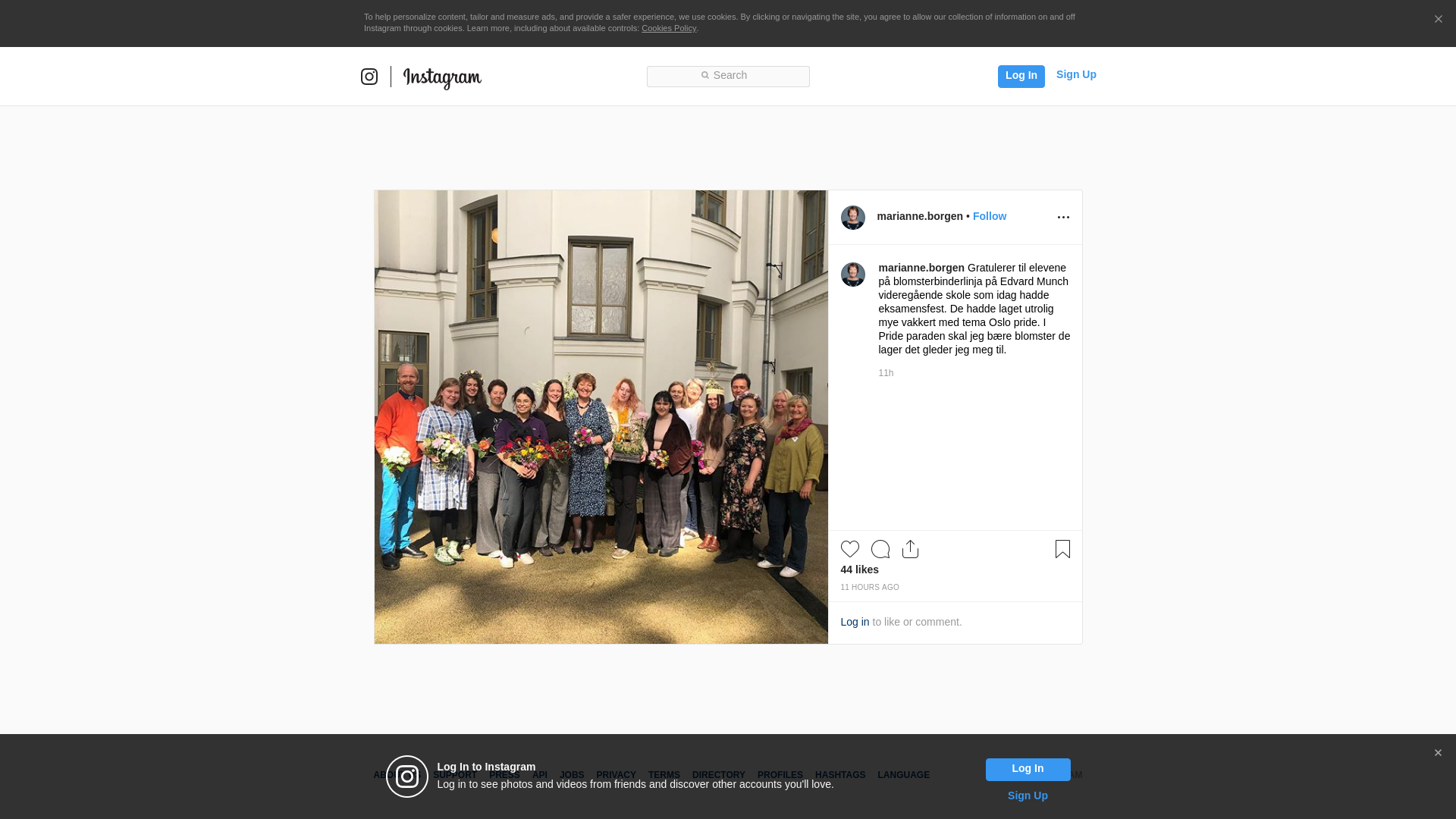This screenshot has height=819, width=1456.
Task: Open the group photo image
Action: coord(601,417)
